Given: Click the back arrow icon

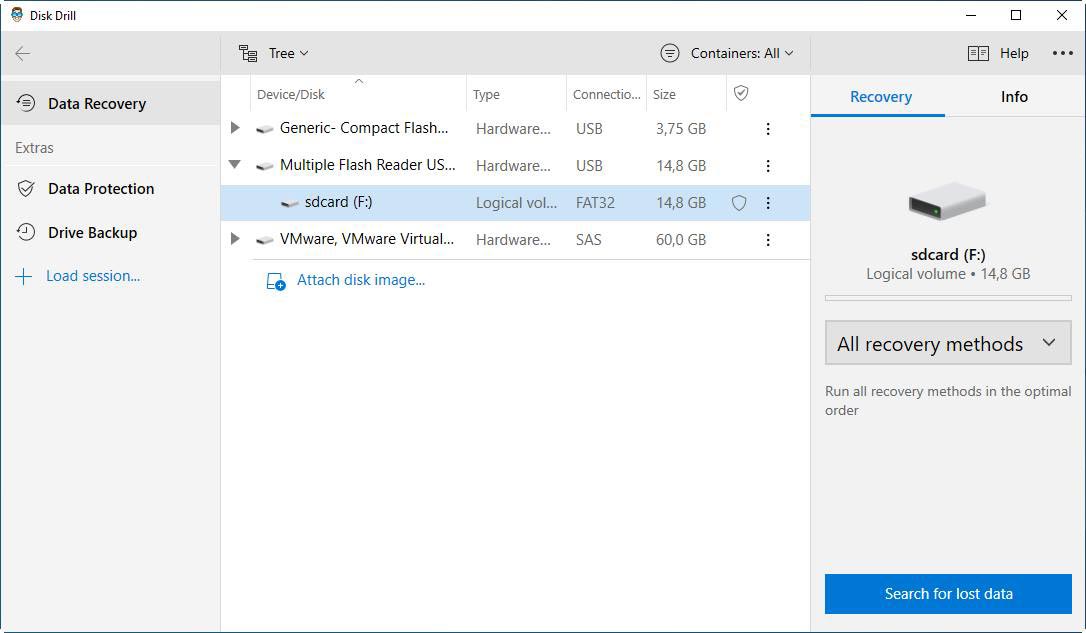Looking at the screenshot, I should click(x=23, y=53).
